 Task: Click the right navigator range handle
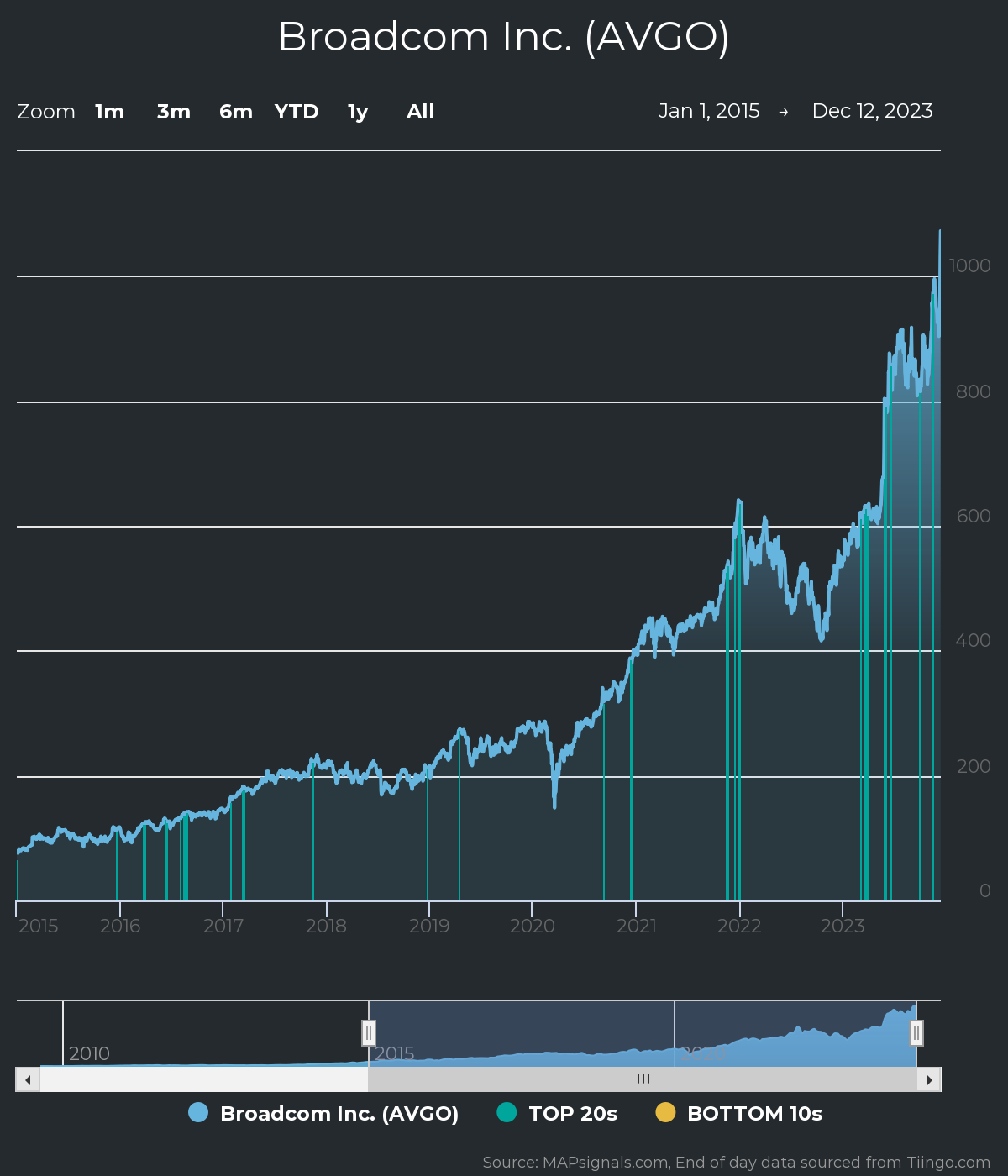coord(916,1032)
